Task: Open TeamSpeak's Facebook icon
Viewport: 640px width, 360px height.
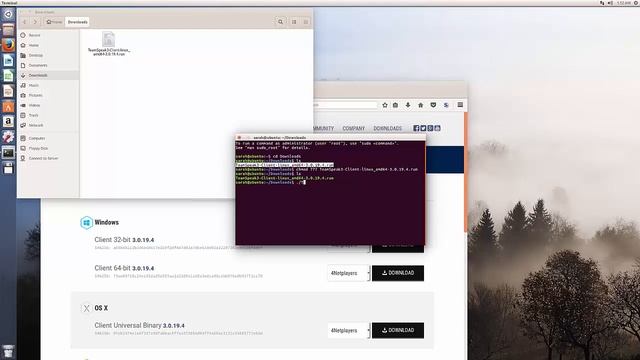Action: pos(416,128)
